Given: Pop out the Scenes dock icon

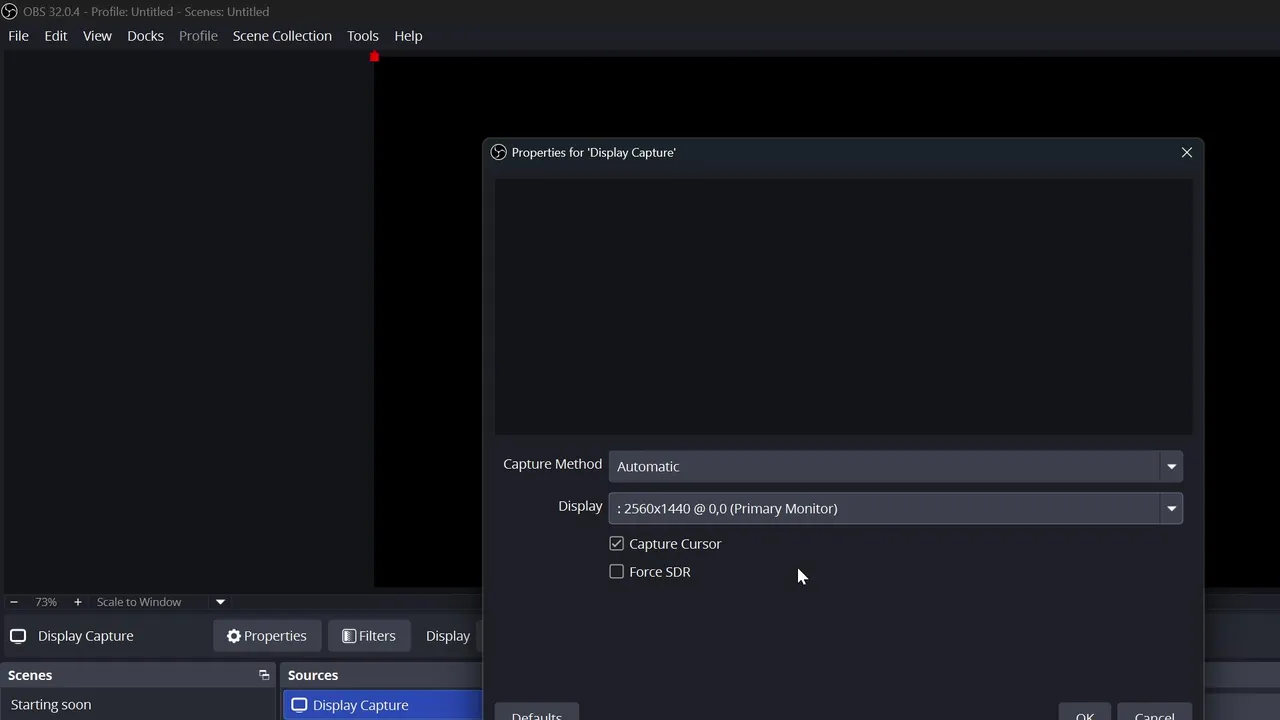Looking at the screenshot, I should click(x=264, y=675).
